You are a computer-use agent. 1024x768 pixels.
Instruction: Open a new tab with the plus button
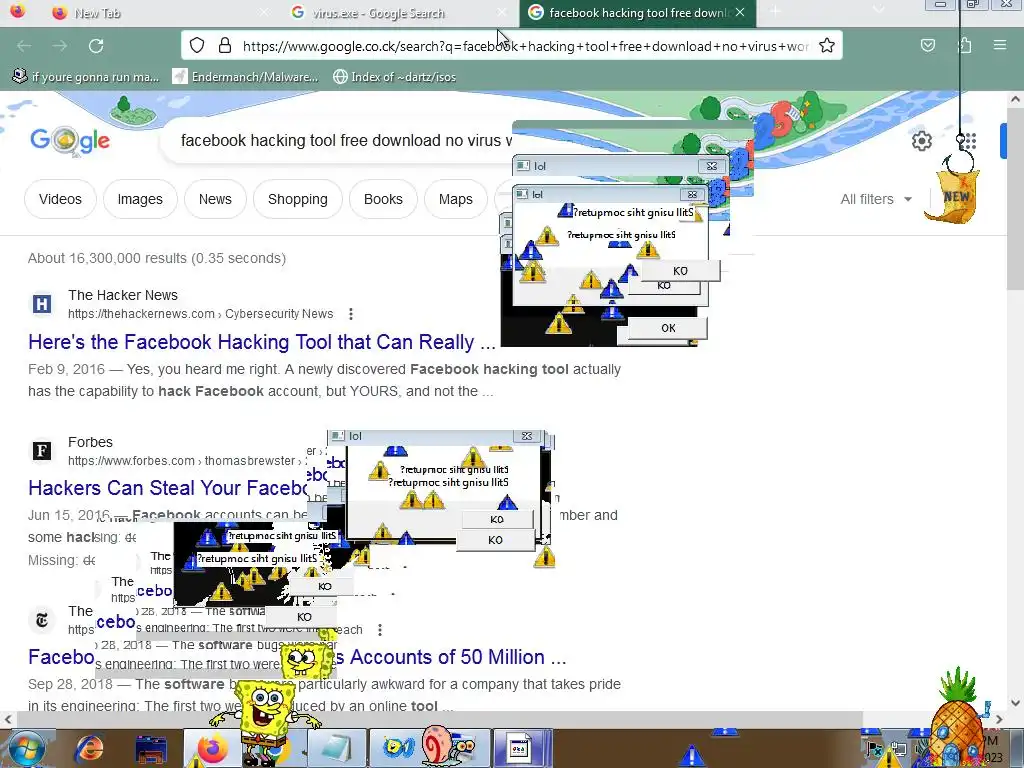tap(775, 12)
